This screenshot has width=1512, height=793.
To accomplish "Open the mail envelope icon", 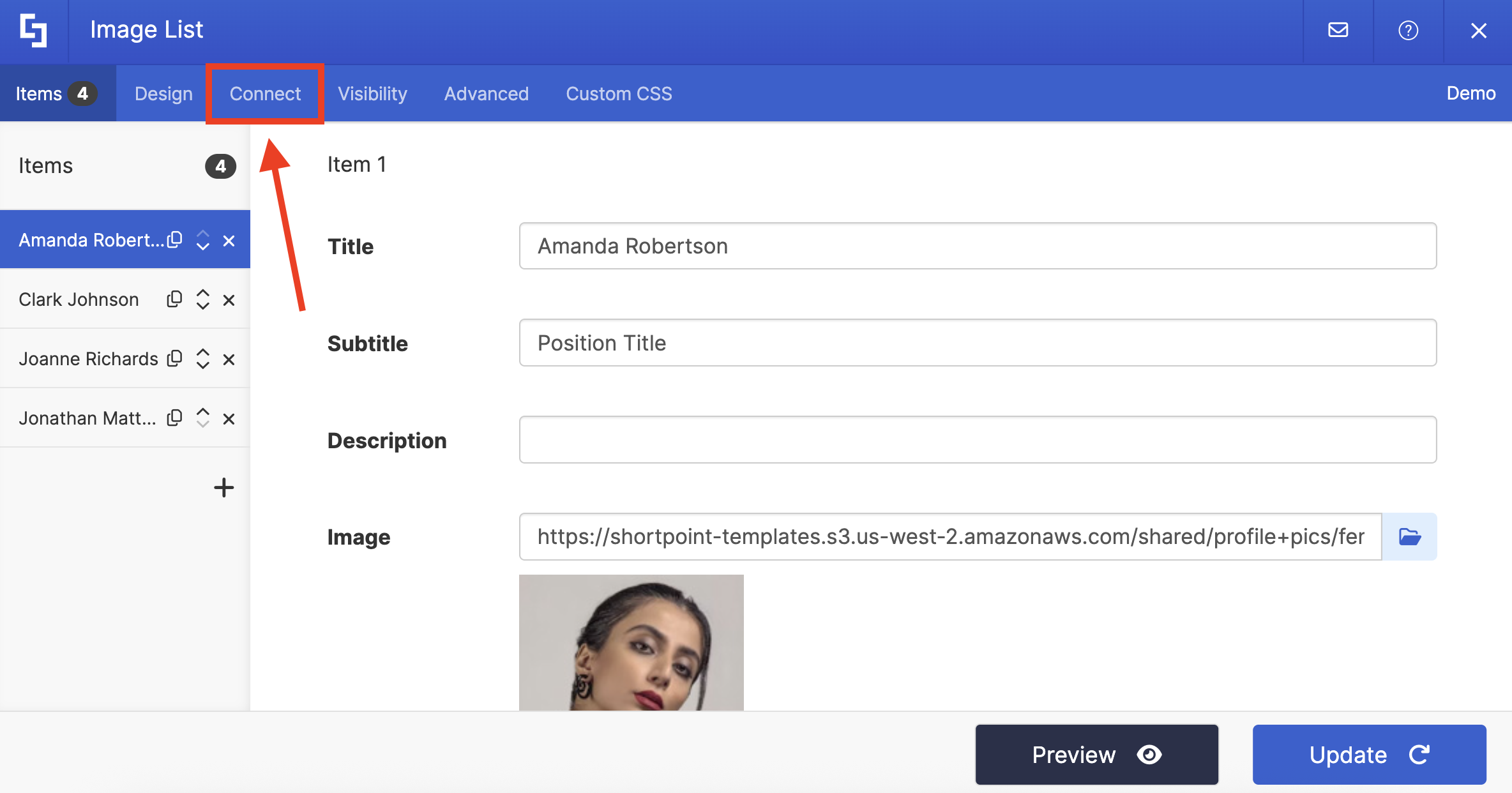I will tap(1338, 30).
